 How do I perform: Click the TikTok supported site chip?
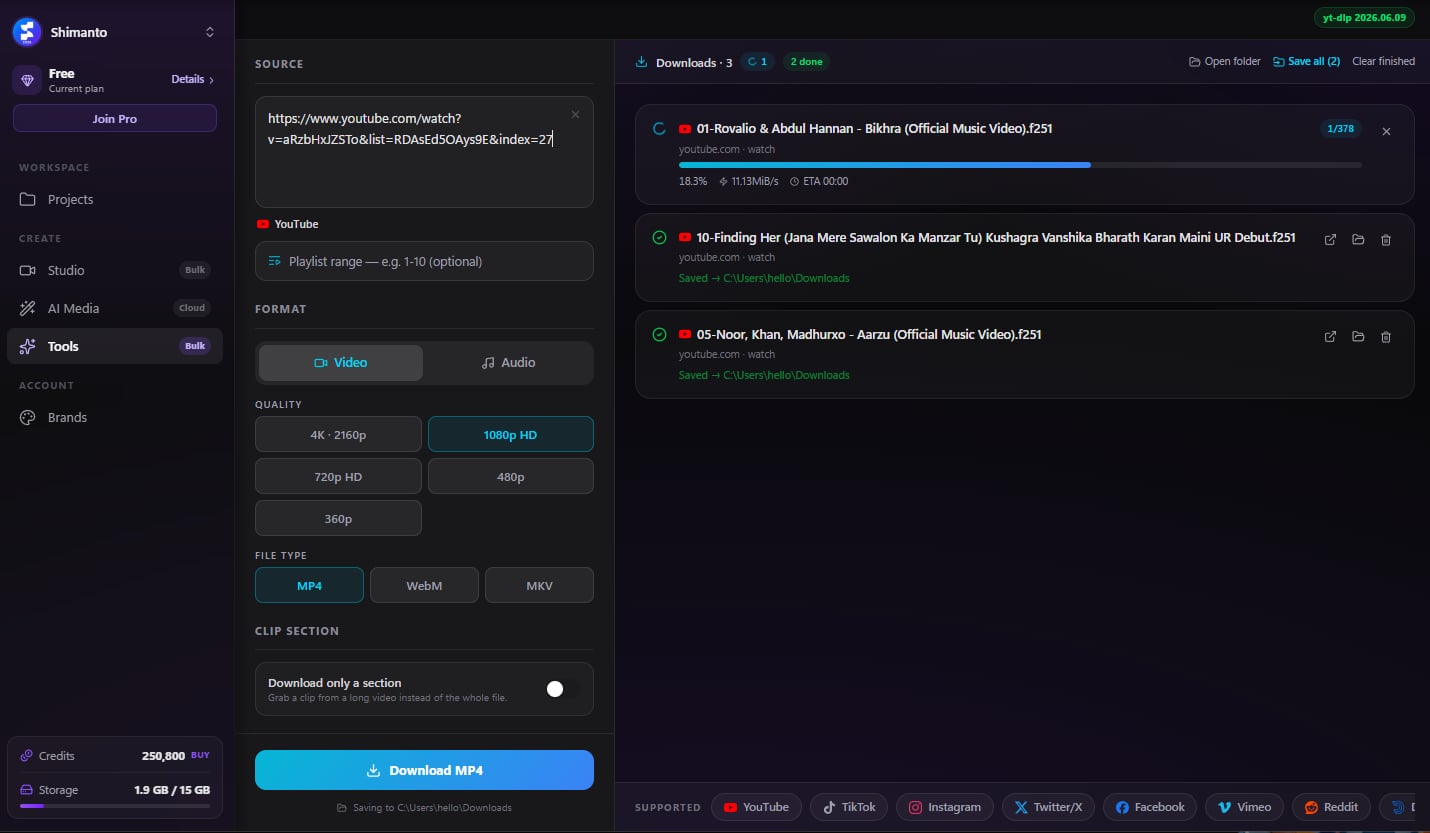(x=849, y=807)
